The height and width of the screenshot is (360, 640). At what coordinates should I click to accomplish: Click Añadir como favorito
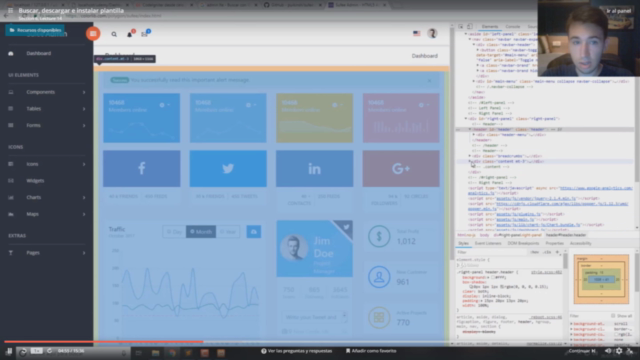pos(371,351)
